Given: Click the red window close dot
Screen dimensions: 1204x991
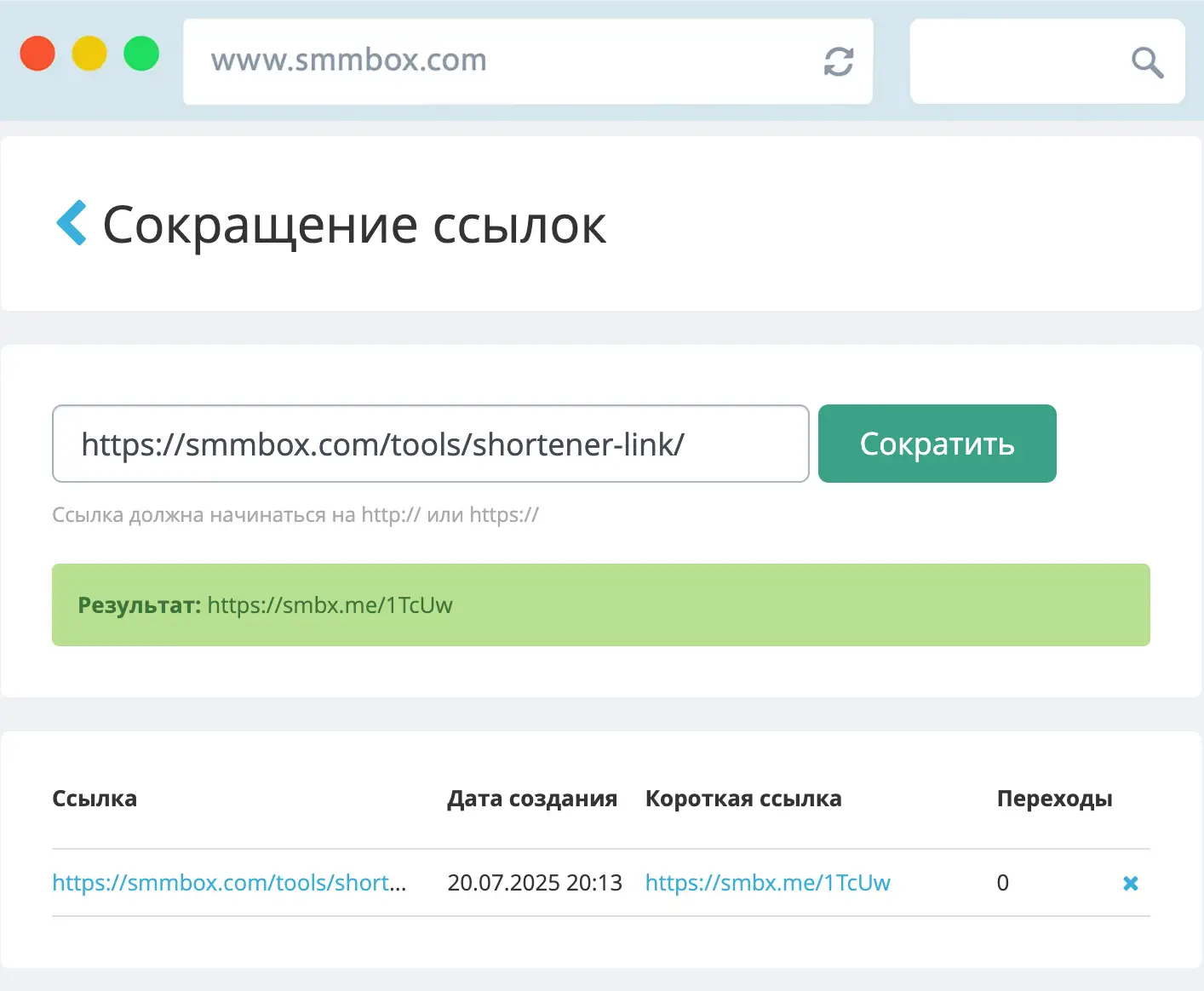Looking at the screenshot, I should [x=37, y=54].
